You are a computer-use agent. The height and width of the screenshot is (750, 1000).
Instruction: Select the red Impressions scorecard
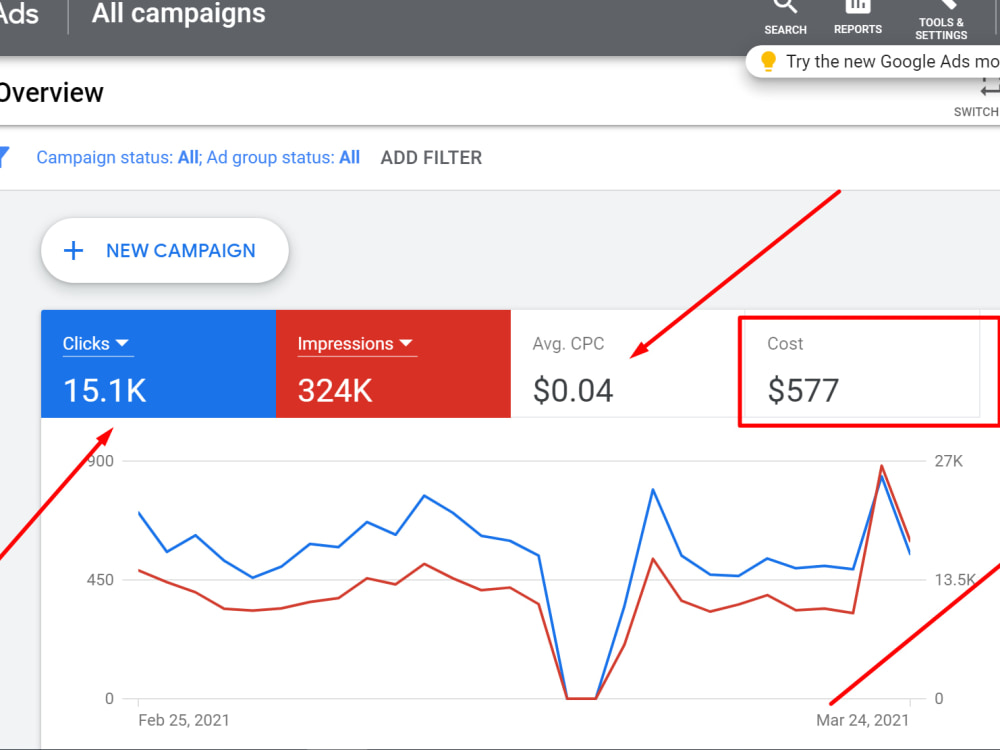pos(393,364)
